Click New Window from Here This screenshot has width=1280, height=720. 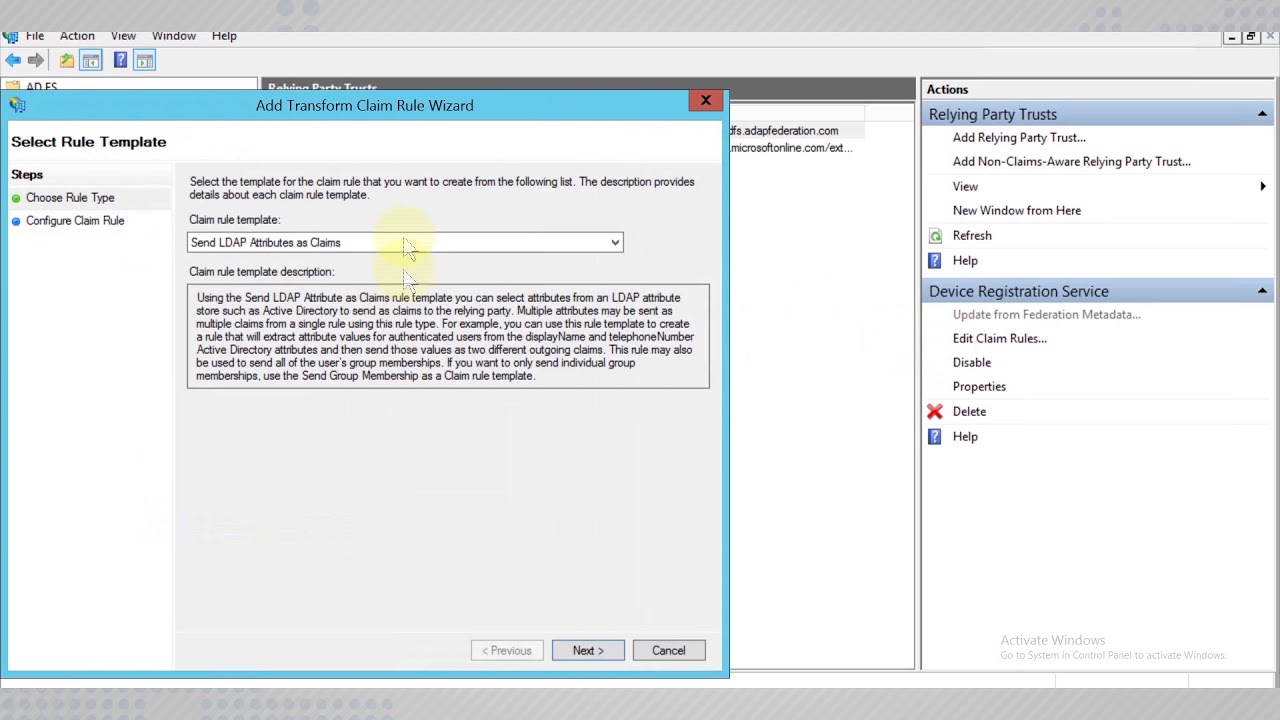1016,211
